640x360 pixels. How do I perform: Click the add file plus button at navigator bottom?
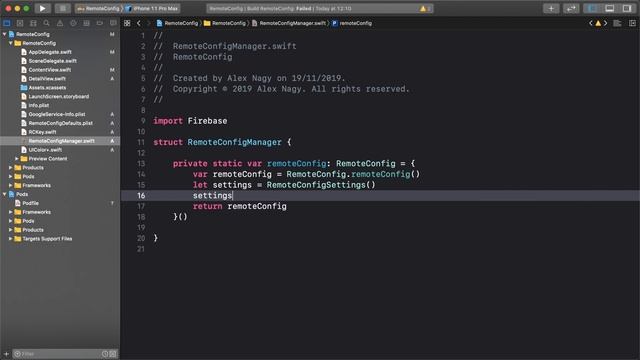coord(6,354)
